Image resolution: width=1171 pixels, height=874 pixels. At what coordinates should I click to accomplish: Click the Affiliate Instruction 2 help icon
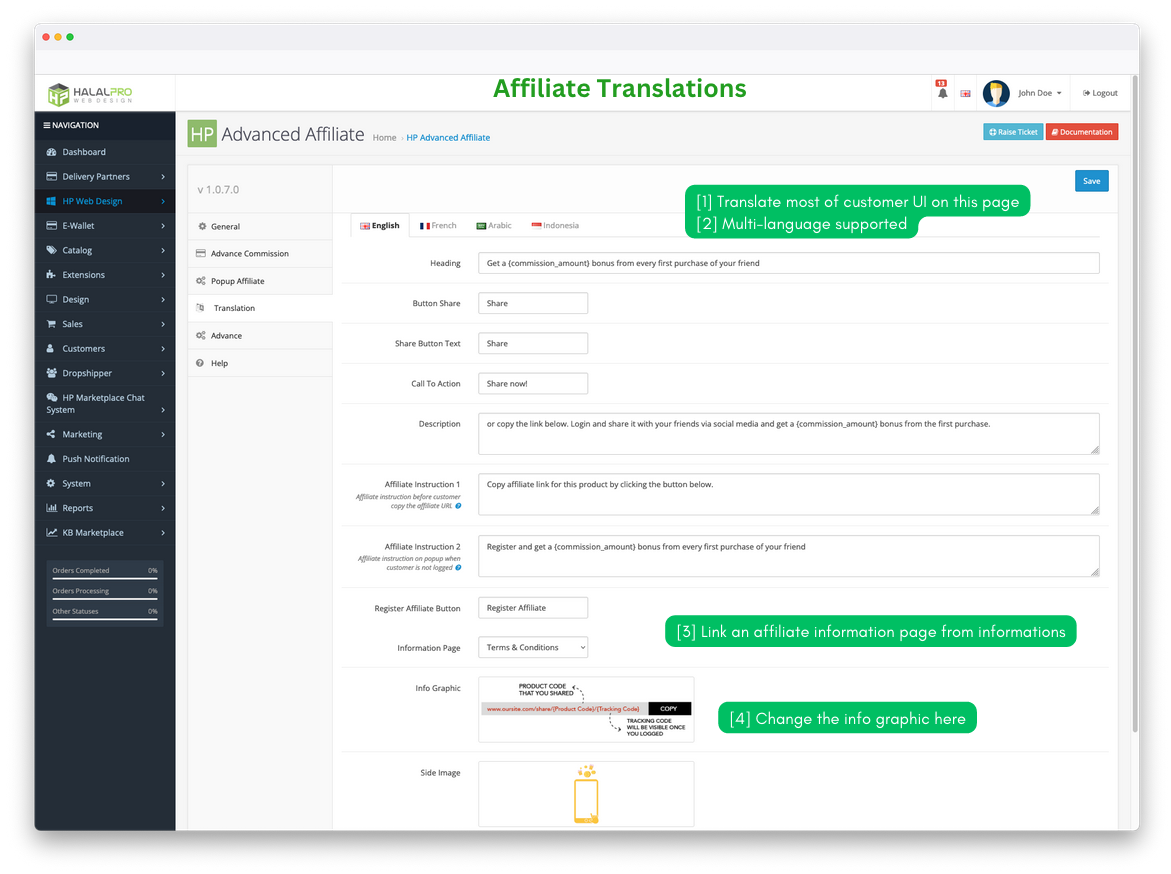point(459,568)
